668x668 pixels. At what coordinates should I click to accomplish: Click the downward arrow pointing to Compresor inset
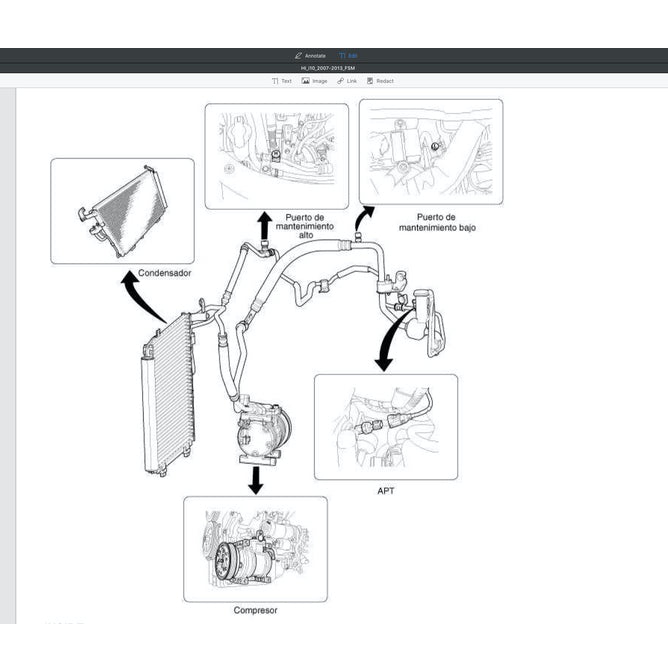(256, 479)
